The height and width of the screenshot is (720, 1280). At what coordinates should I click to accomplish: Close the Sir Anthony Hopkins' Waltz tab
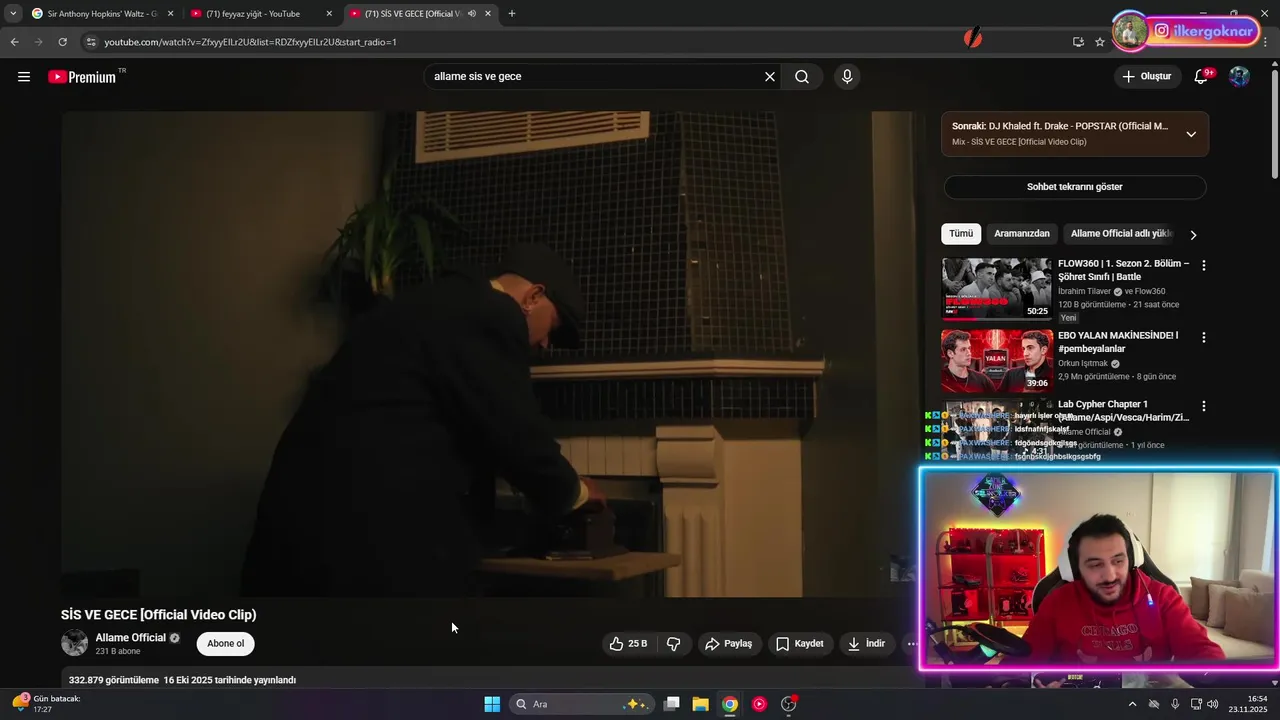click(x=170, y=14)
